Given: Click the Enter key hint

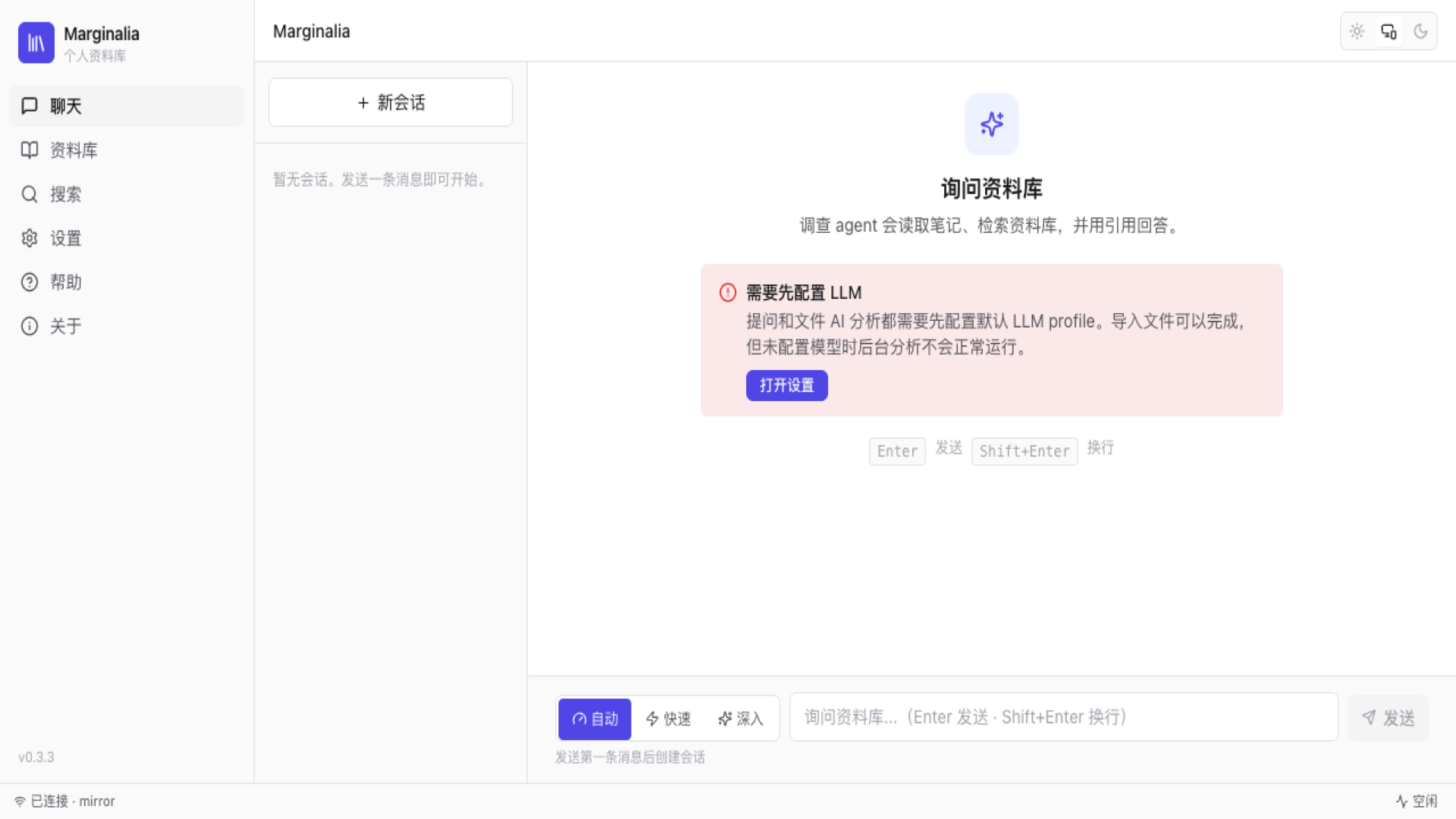Looking at the screenshot, I should (897, 451).
